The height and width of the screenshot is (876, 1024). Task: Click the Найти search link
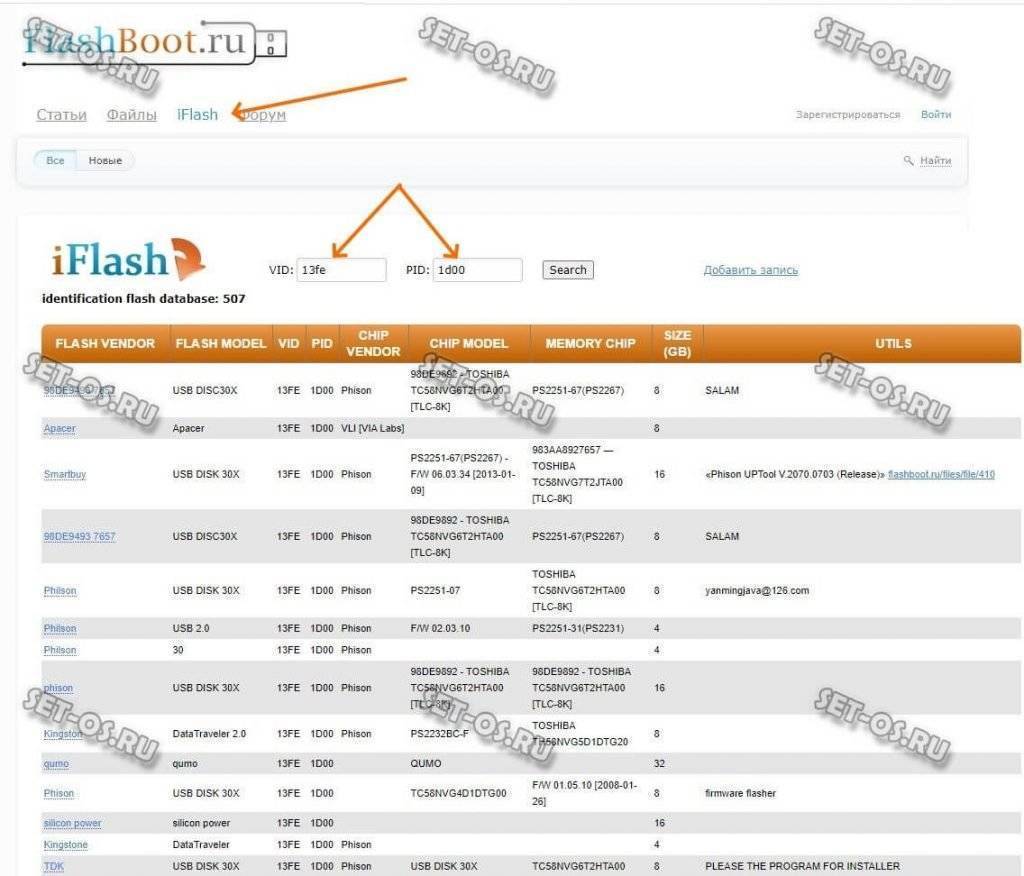click(935, 161)
